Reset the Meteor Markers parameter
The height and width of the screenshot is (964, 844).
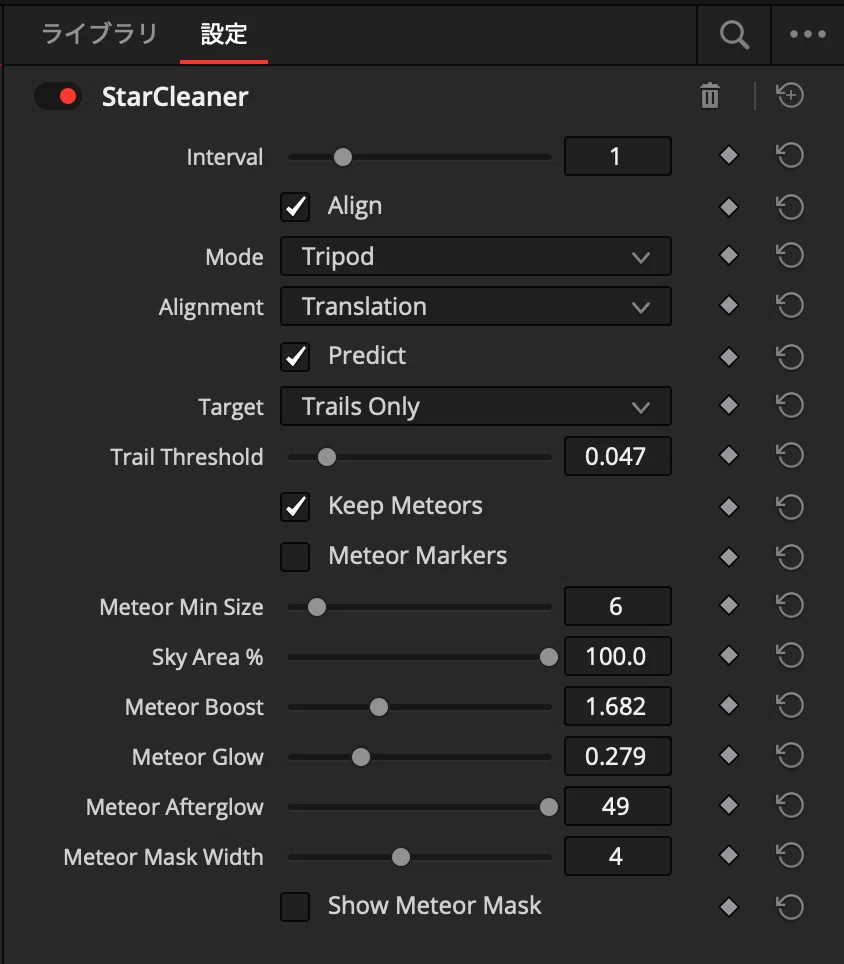coord(790,558)
